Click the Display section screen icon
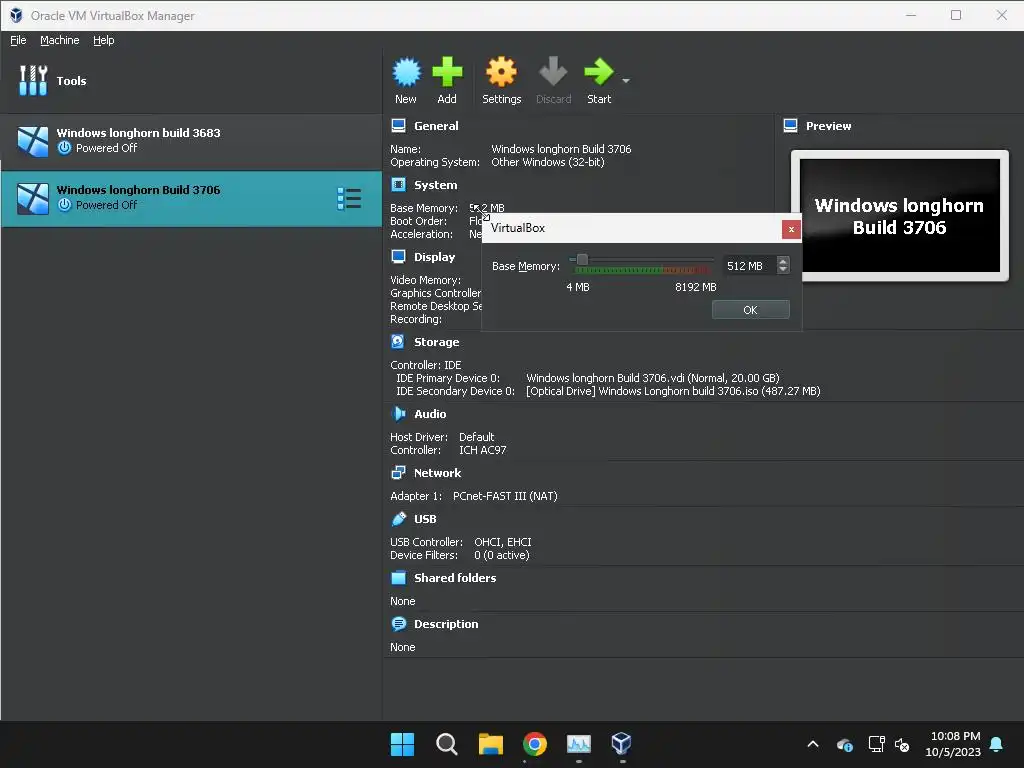Viewport: 1024px width, 768px height. [398, 257]
